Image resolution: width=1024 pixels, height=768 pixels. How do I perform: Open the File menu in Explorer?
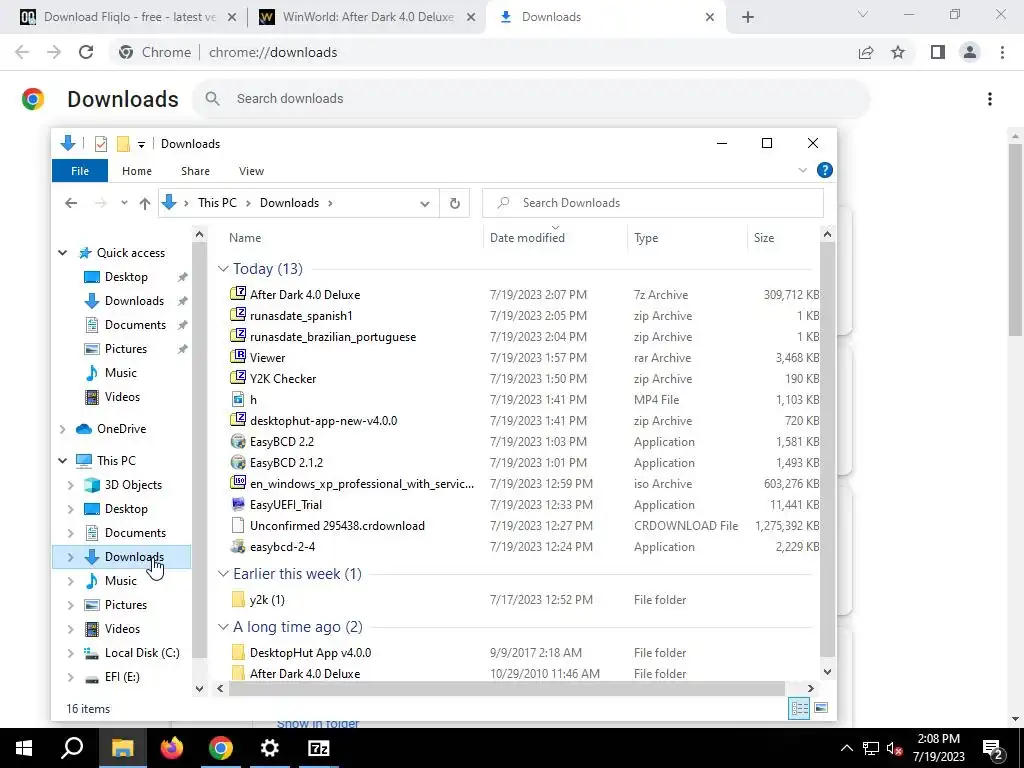(x=80, y=171)
